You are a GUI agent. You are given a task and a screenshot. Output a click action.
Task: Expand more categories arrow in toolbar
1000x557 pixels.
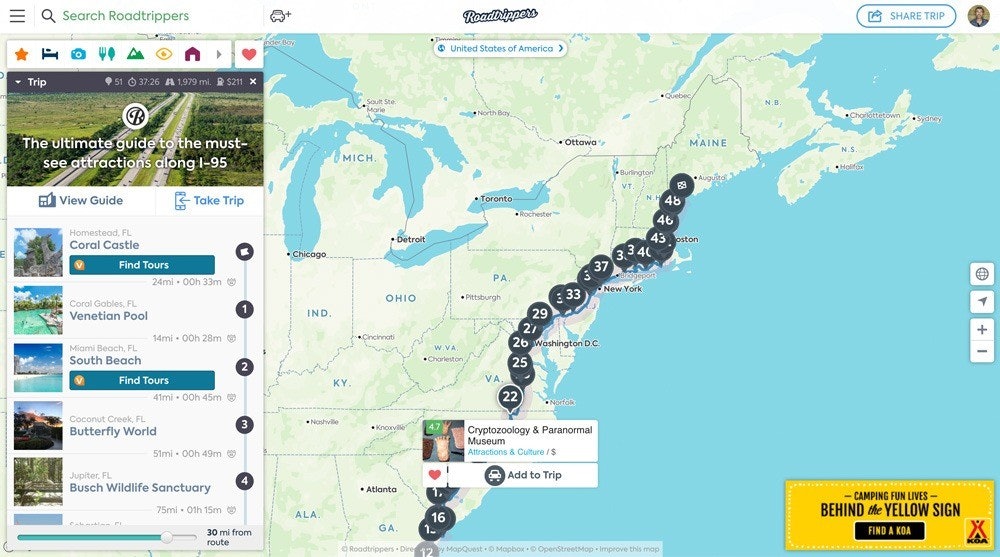pyautogui.click(x=219, y=54)
